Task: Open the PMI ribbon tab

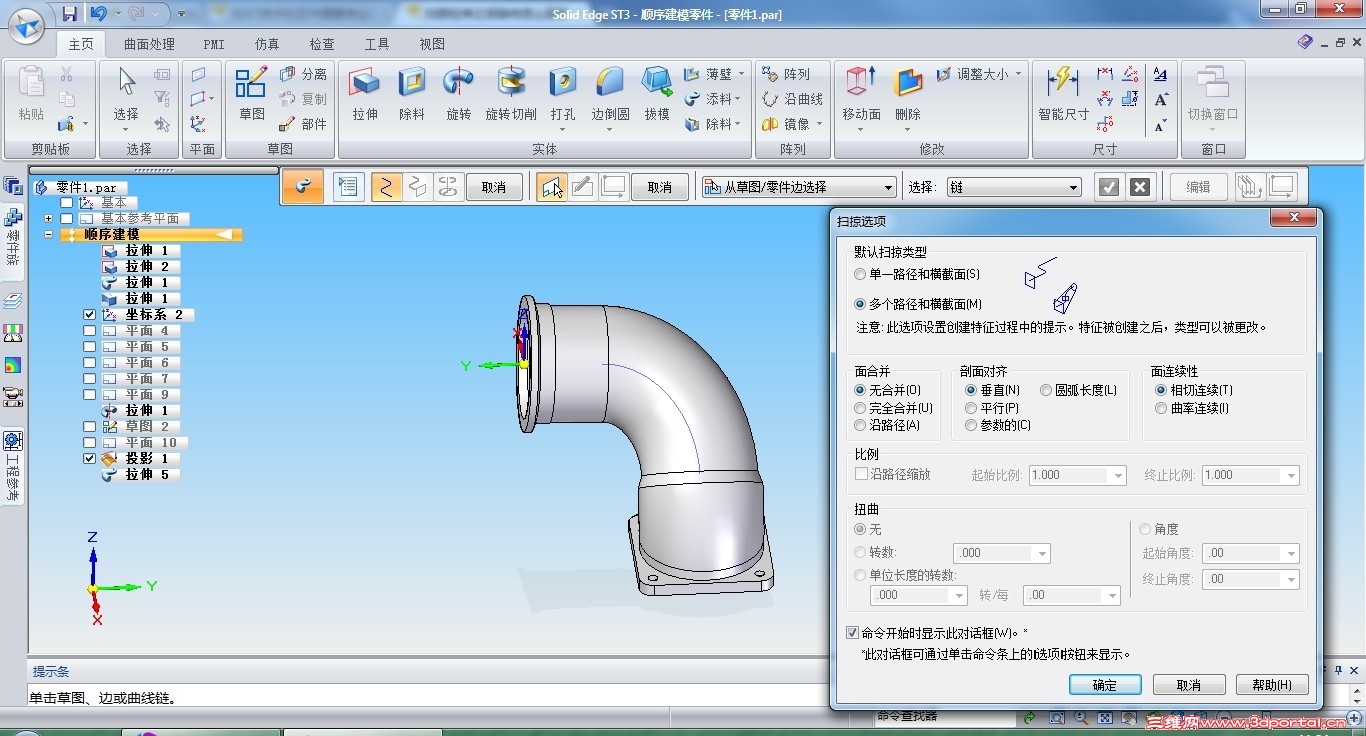Action: (x=214, y=44)
